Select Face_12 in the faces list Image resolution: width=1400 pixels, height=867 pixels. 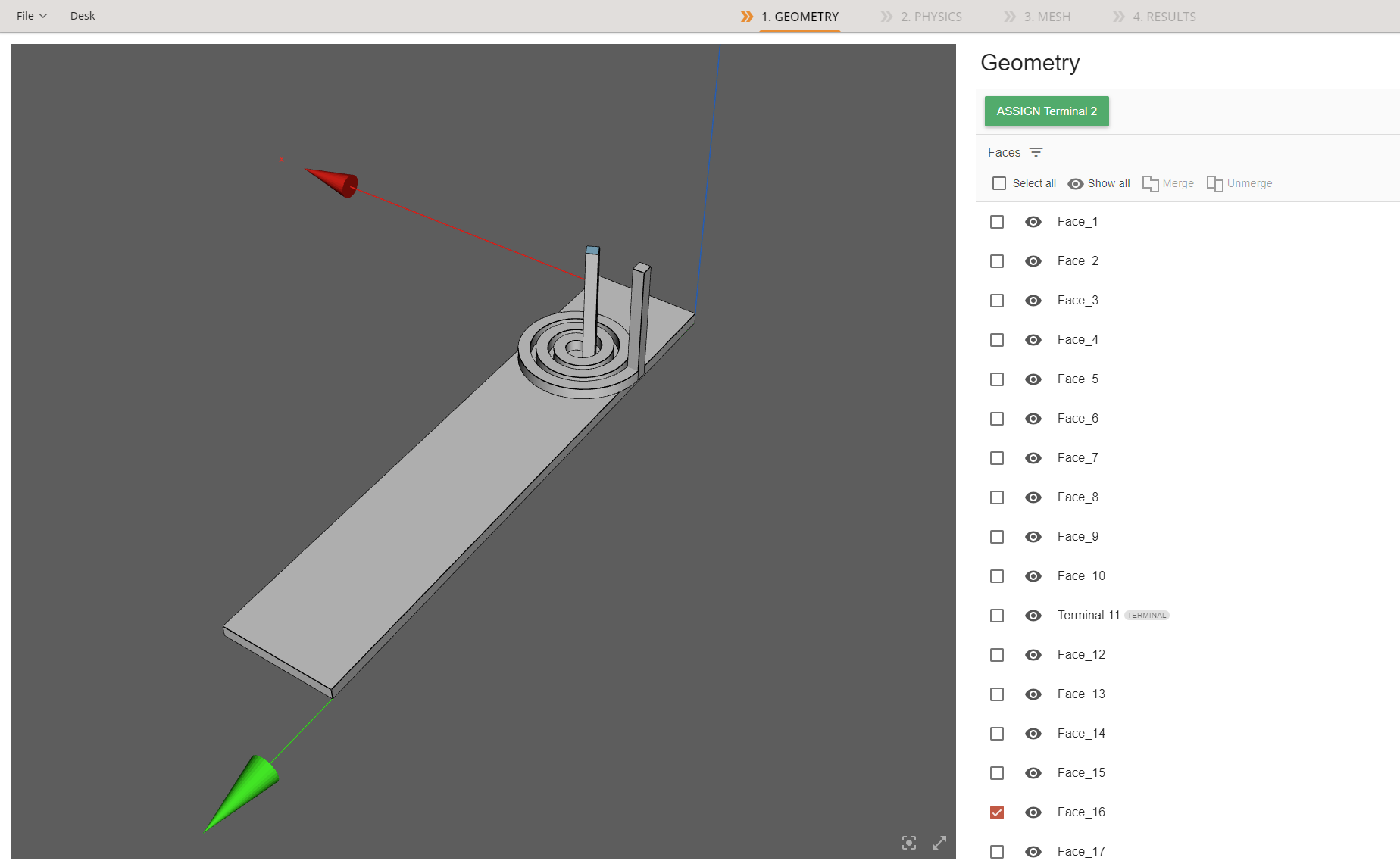[x=997, y=655]
